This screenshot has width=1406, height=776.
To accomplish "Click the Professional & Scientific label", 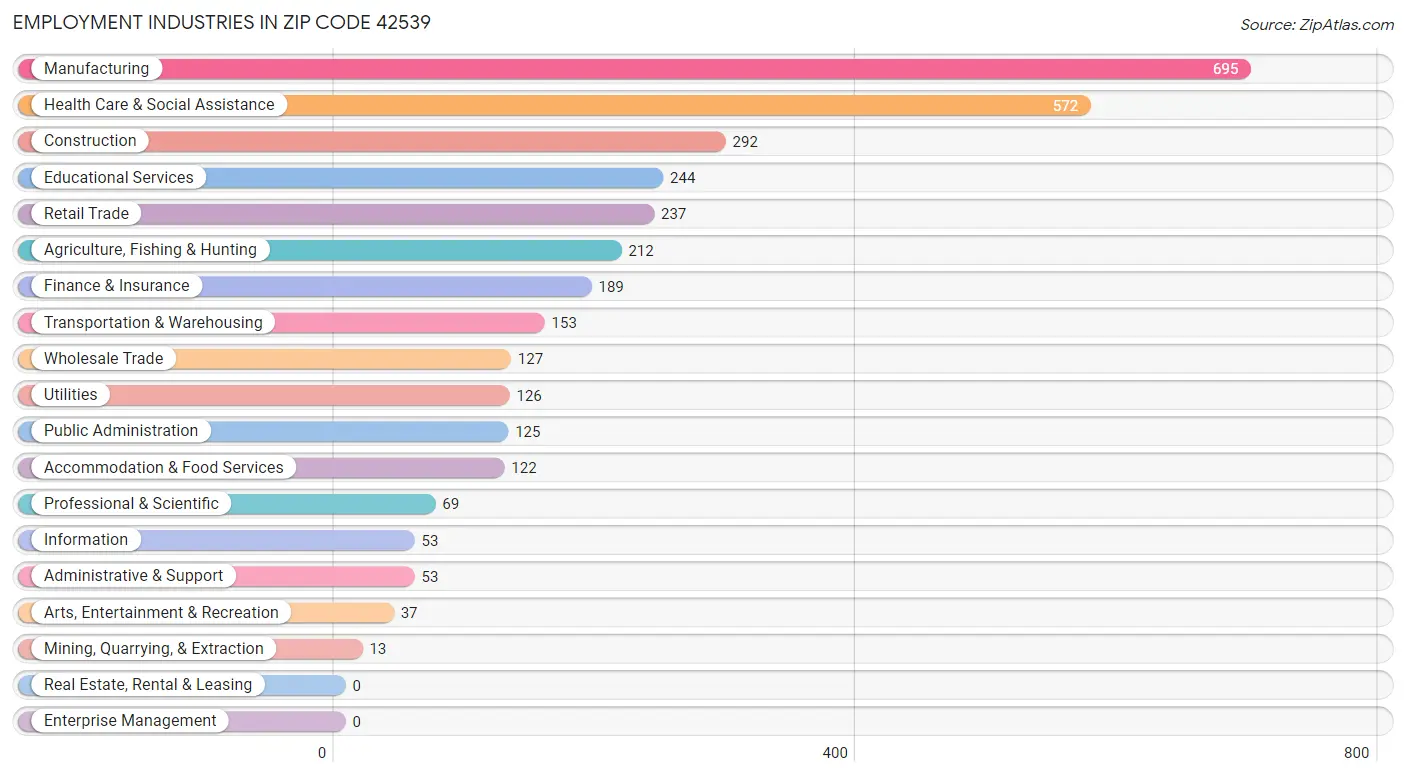I will (x=131, y=504).
